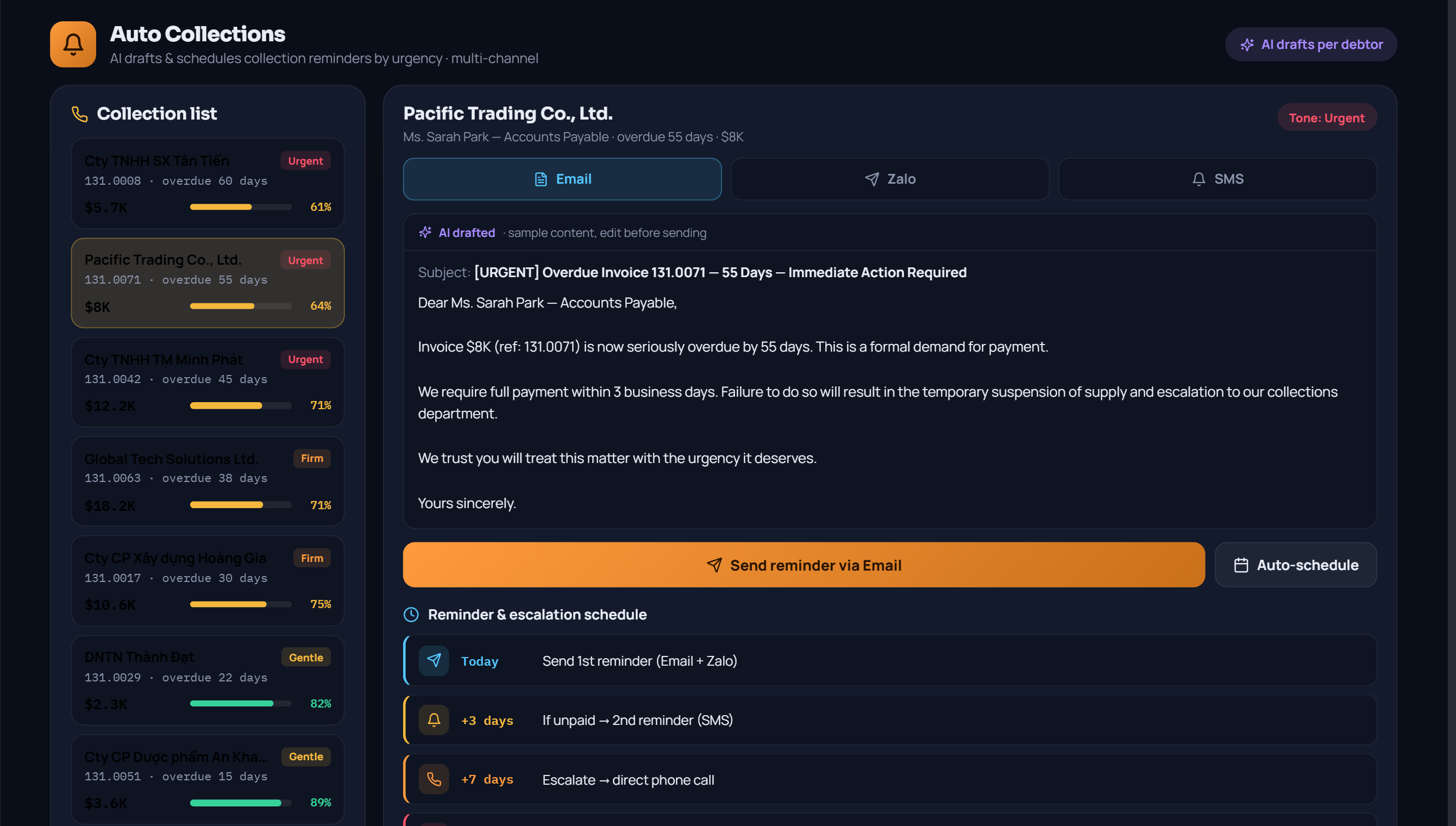Click the phone icon beside Collection list
Viewport: 1456px width, 826px height.
pos(80,114)
